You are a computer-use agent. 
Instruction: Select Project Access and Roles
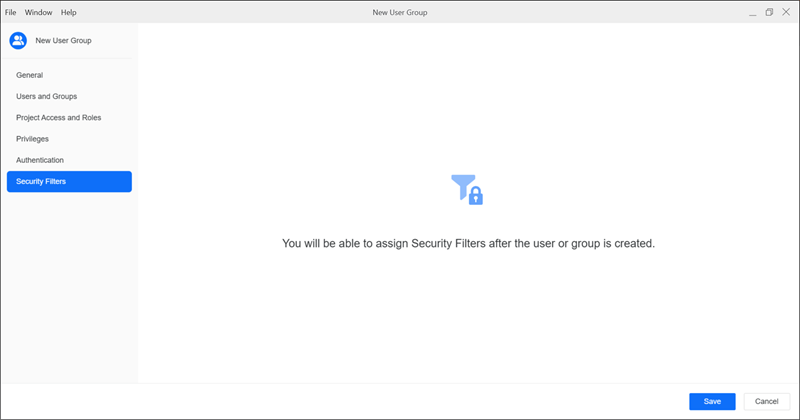click(59, 118)
